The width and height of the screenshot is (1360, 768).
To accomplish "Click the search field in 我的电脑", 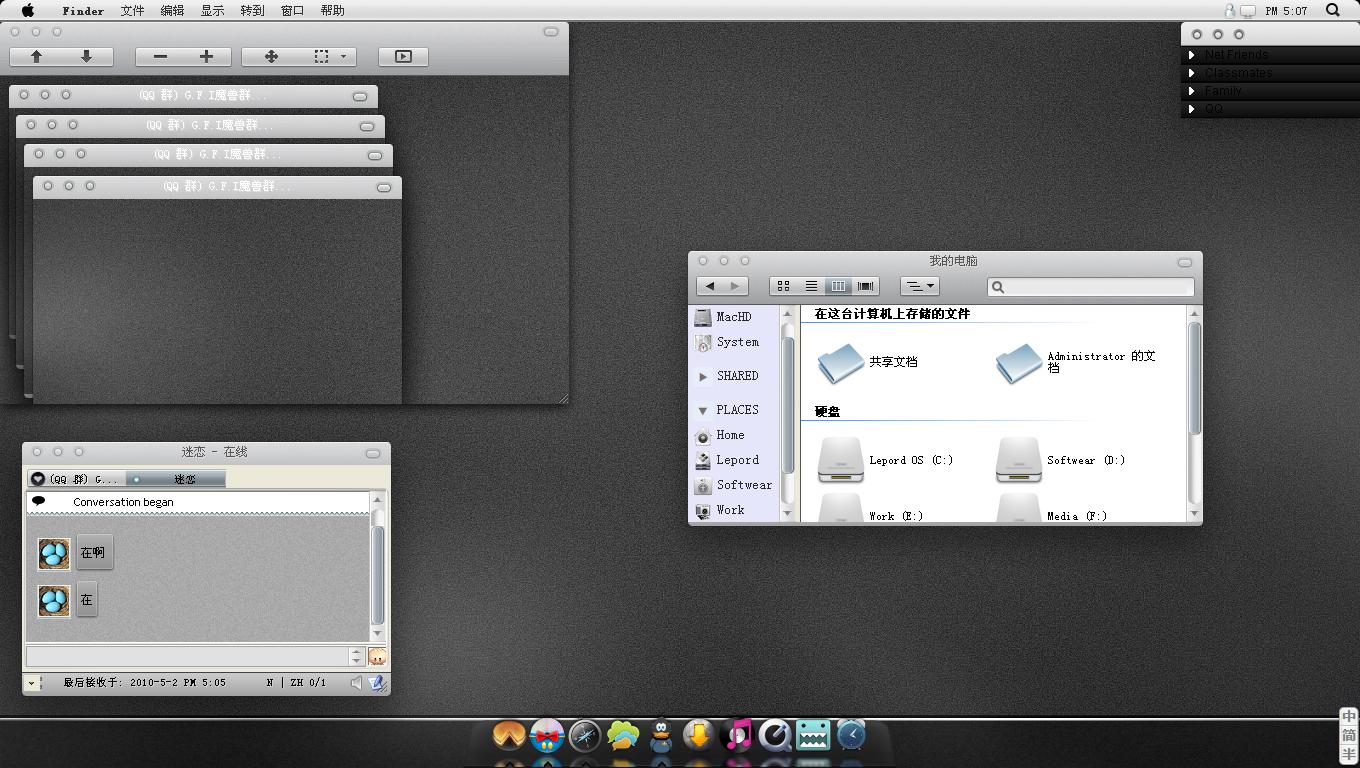I will (1091, 287).
